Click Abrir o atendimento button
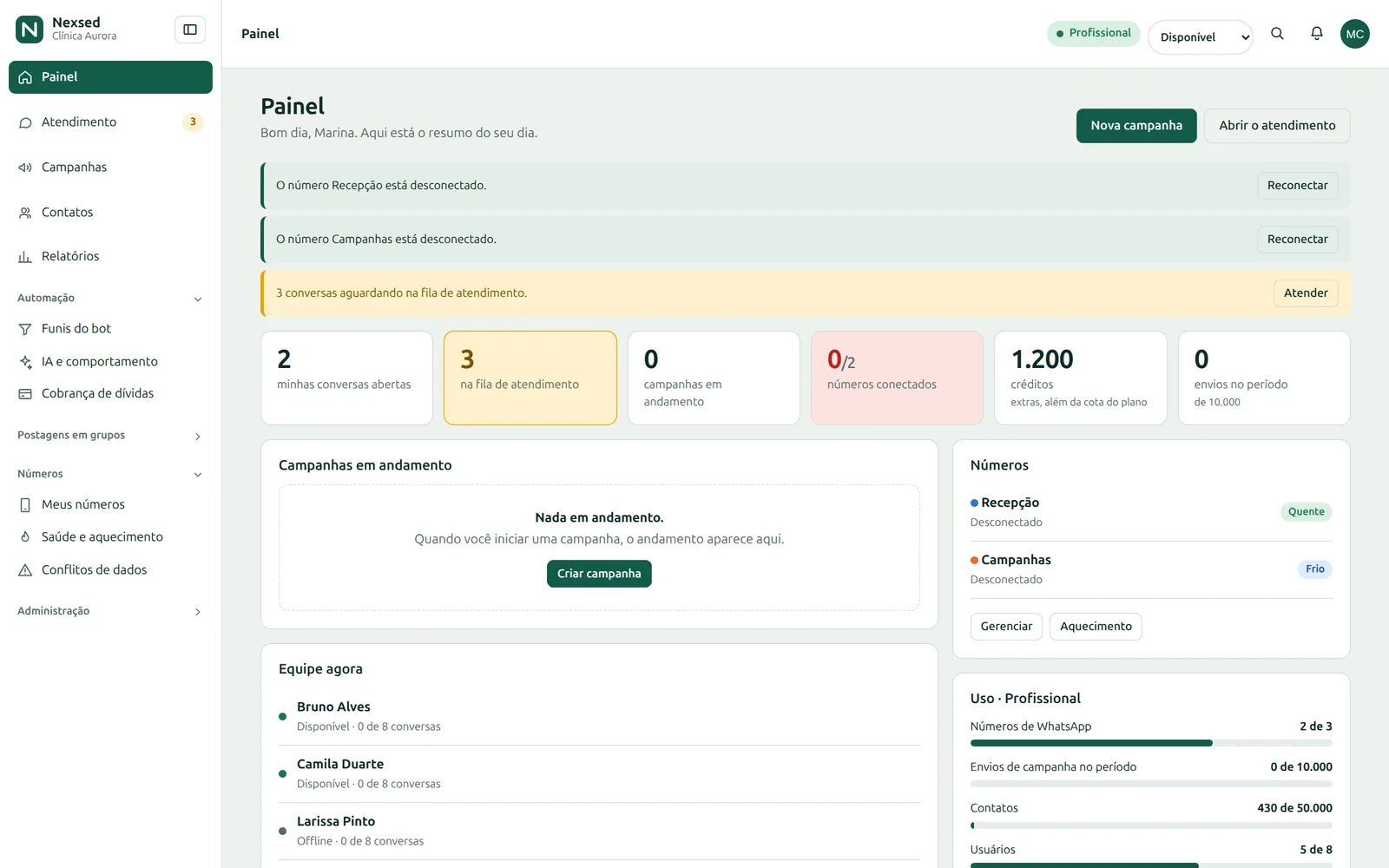This screenshot has height=868, width=1389. (1277, 126)
